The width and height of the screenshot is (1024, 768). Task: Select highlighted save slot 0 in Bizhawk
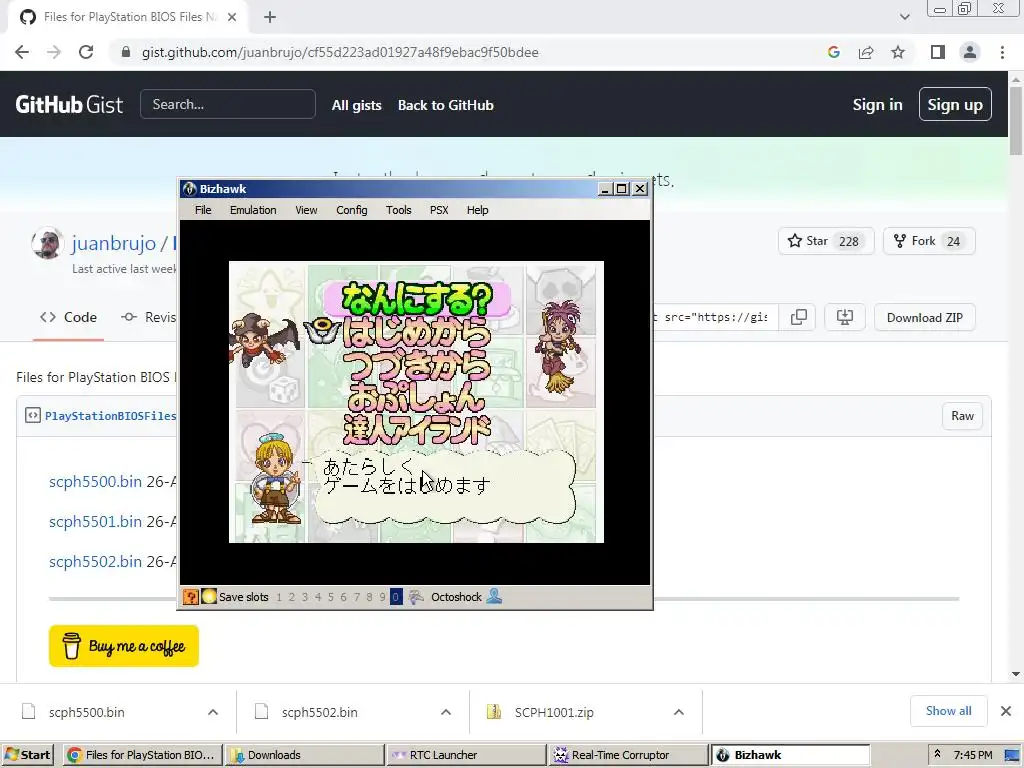pos(396,597)
